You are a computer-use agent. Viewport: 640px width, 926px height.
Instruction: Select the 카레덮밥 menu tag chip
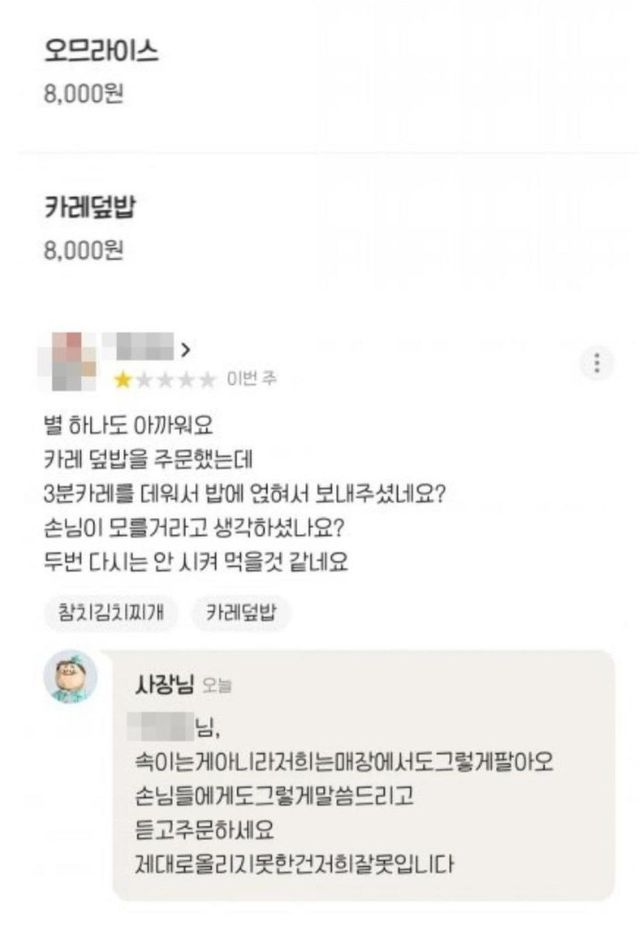241,612
